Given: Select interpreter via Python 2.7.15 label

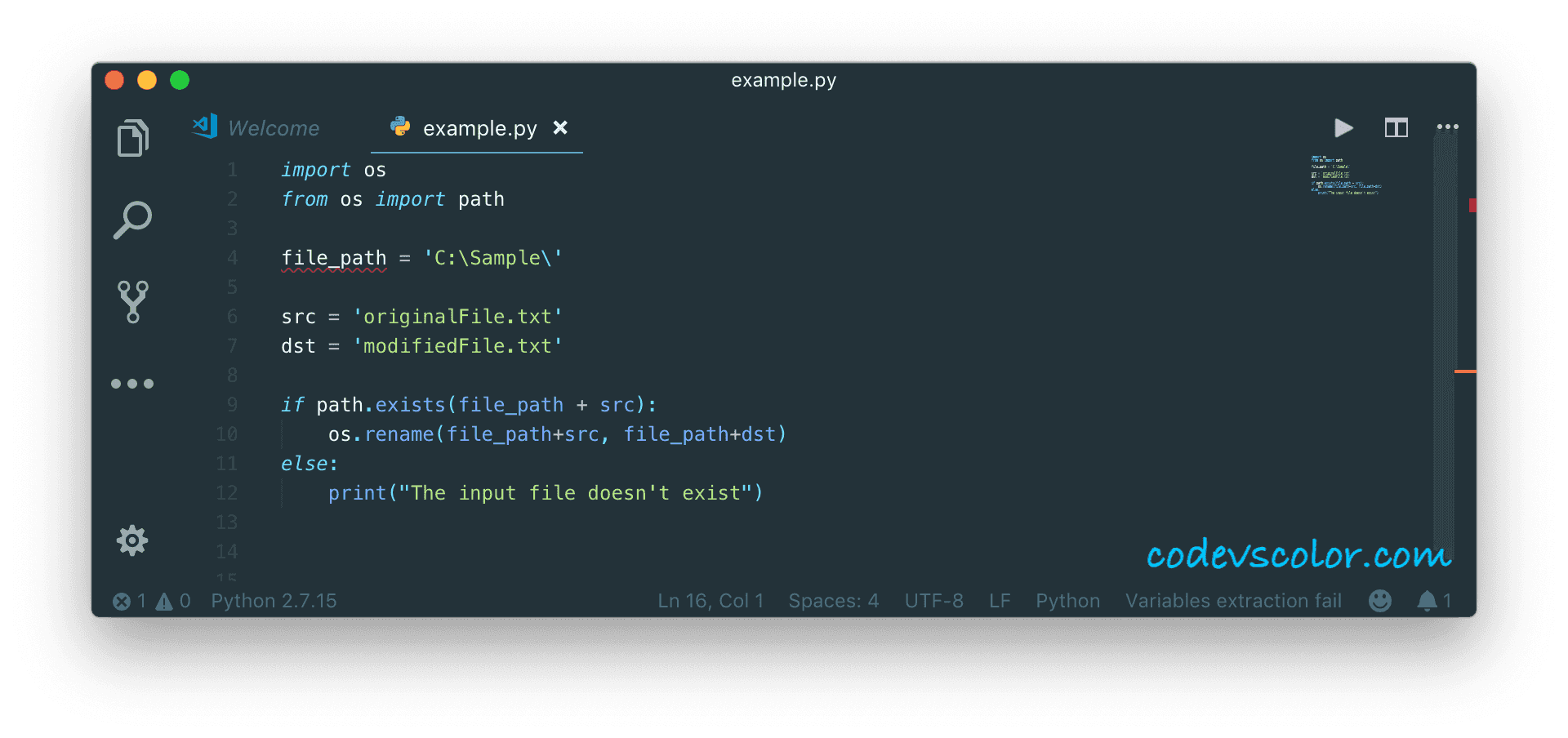Looking at the screenshot, I should coord(274,601).
